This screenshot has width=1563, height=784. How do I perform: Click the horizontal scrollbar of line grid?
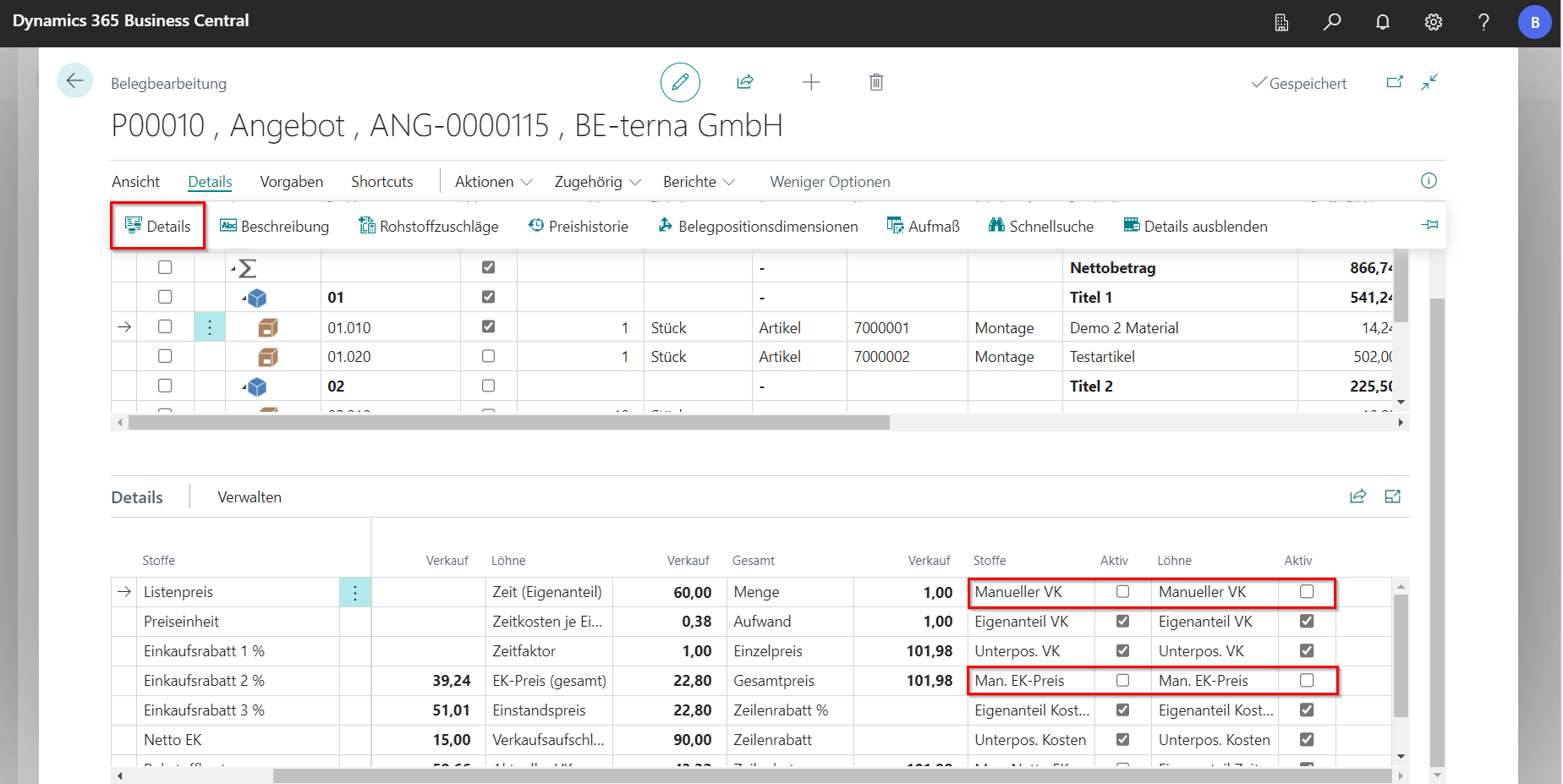click(x=508, y=422)
